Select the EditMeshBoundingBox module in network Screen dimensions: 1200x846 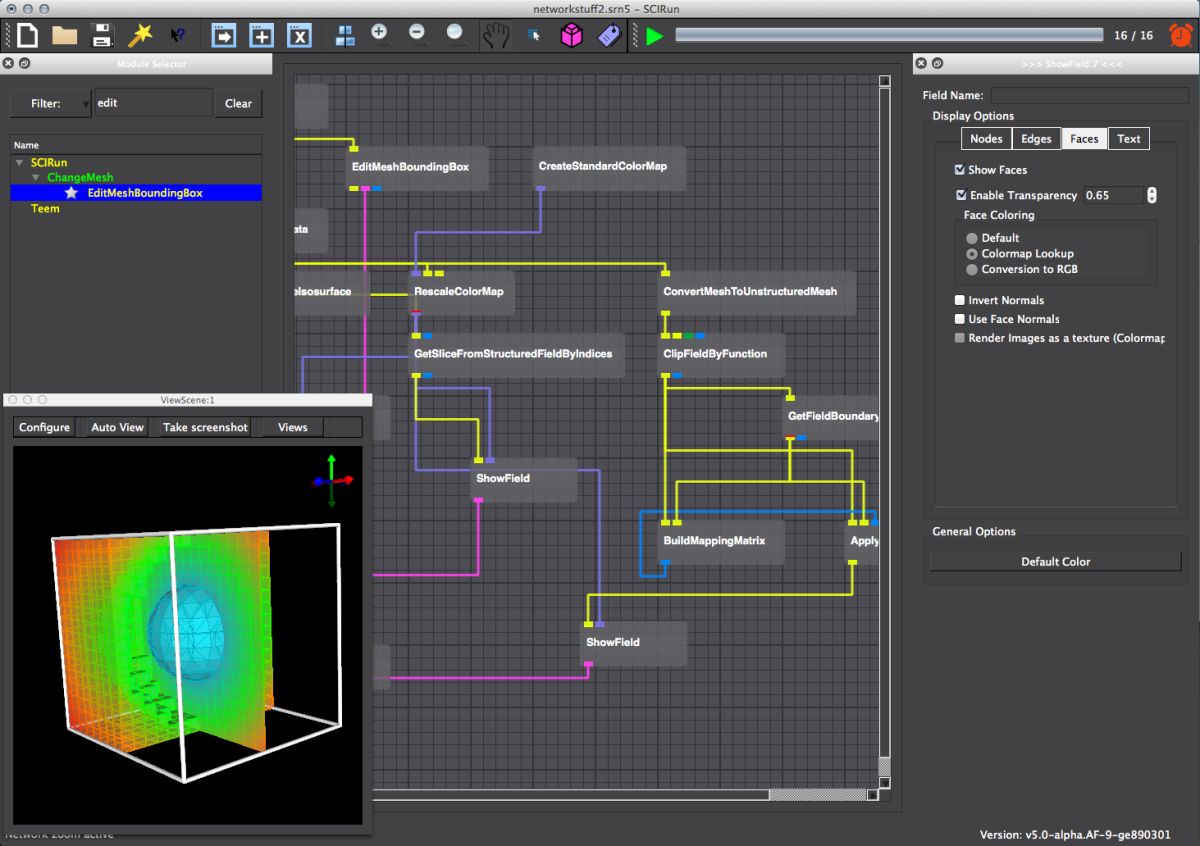417,167
